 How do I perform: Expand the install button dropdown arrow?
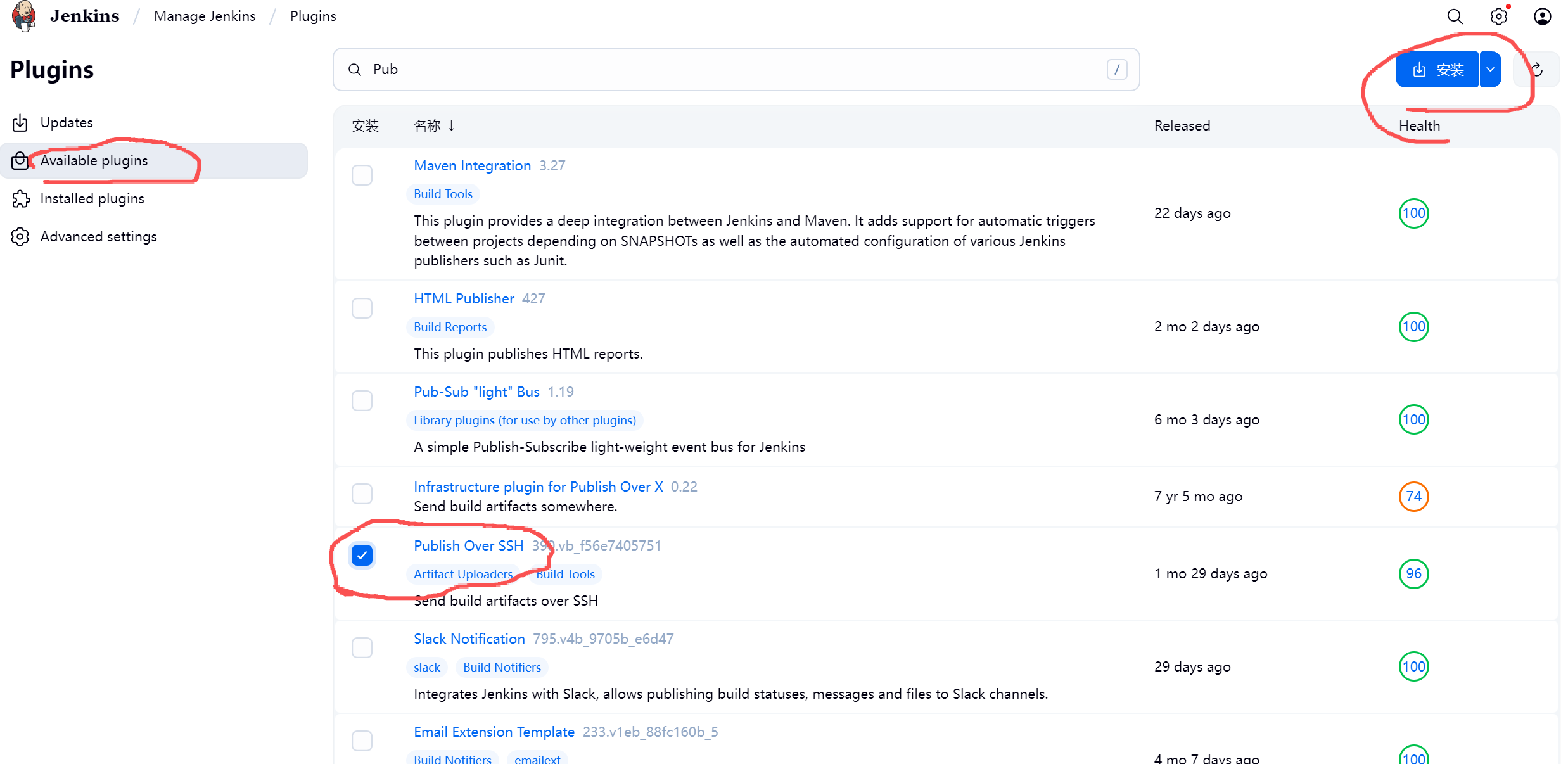(1491, 70)
